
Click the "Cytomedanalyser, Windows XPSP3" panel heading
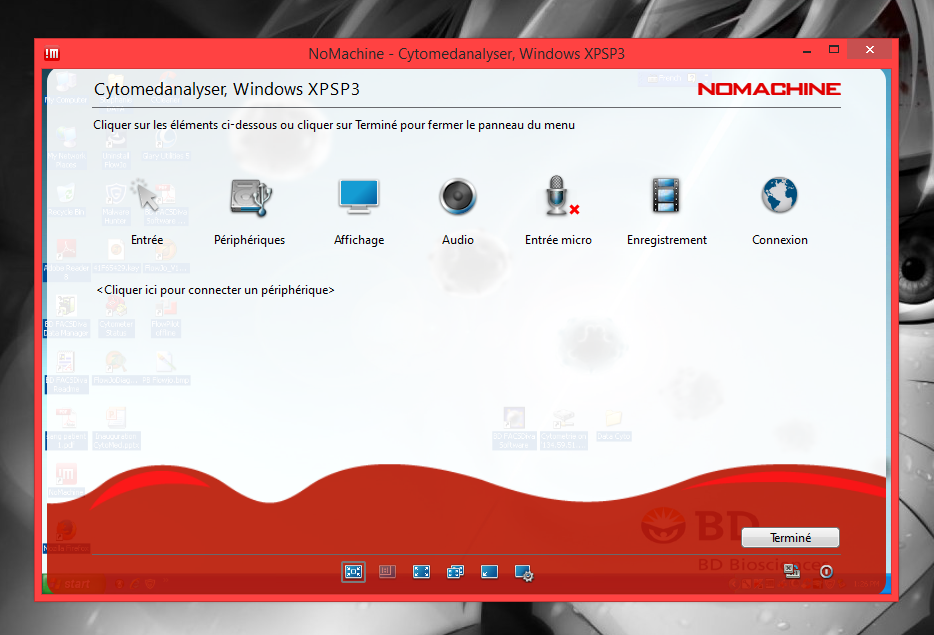click(227, 89)
